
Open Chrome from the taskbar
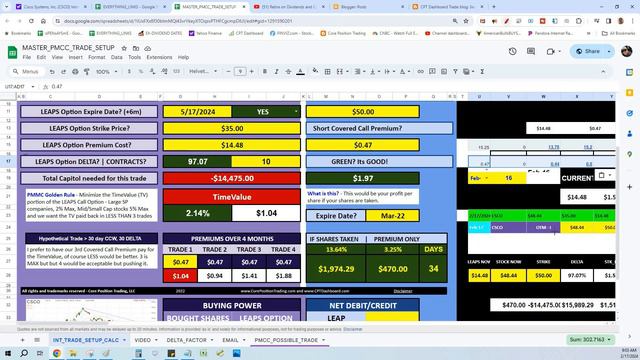tap(57, 353)
